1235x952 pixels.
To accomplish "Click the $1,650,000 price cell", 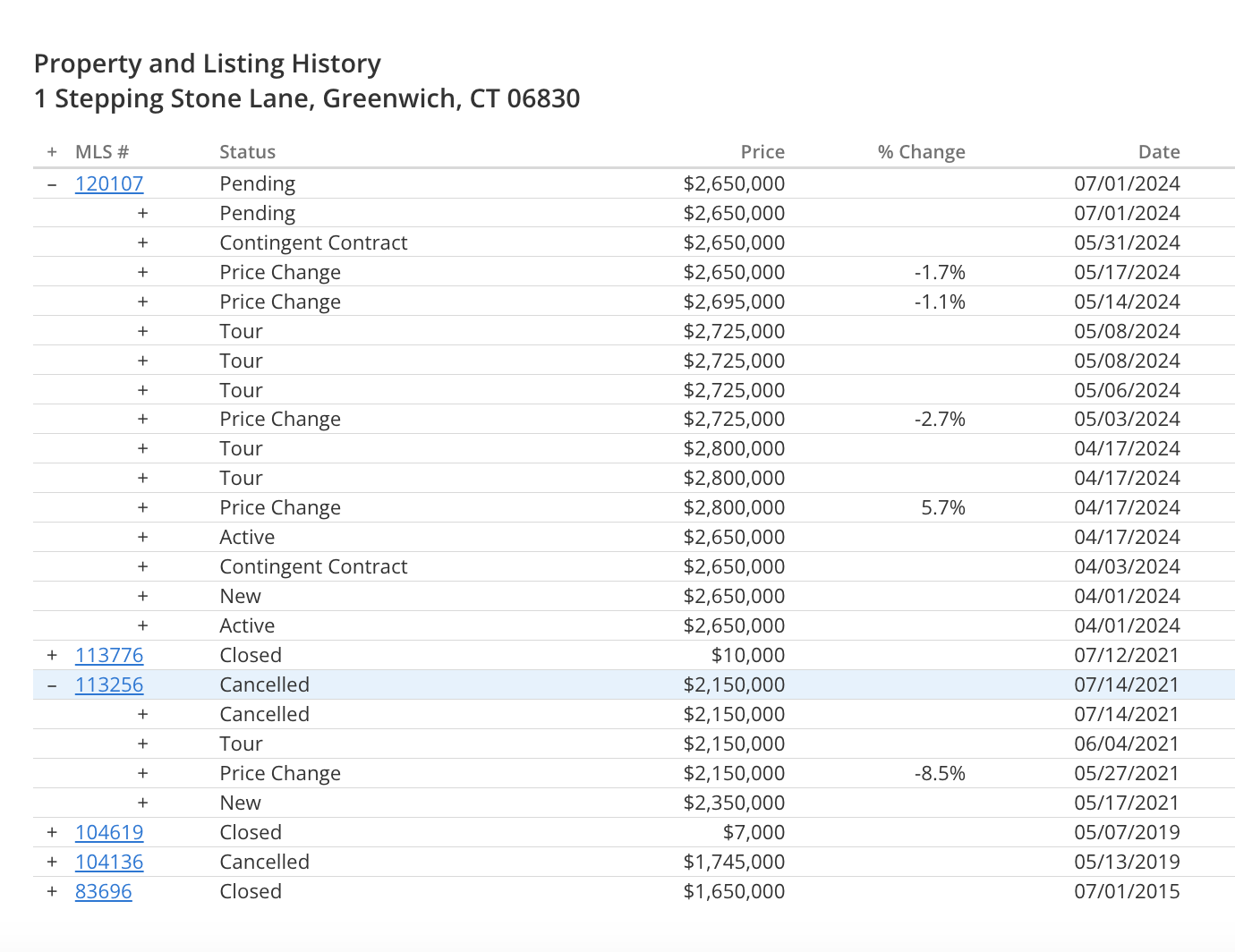I will (734, 891).
